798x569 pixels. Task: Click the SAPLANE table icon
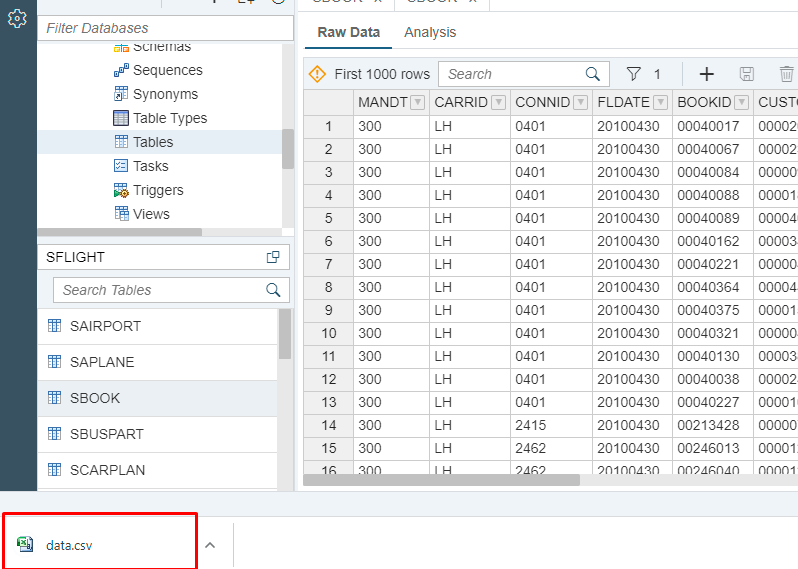pos(54,362)
